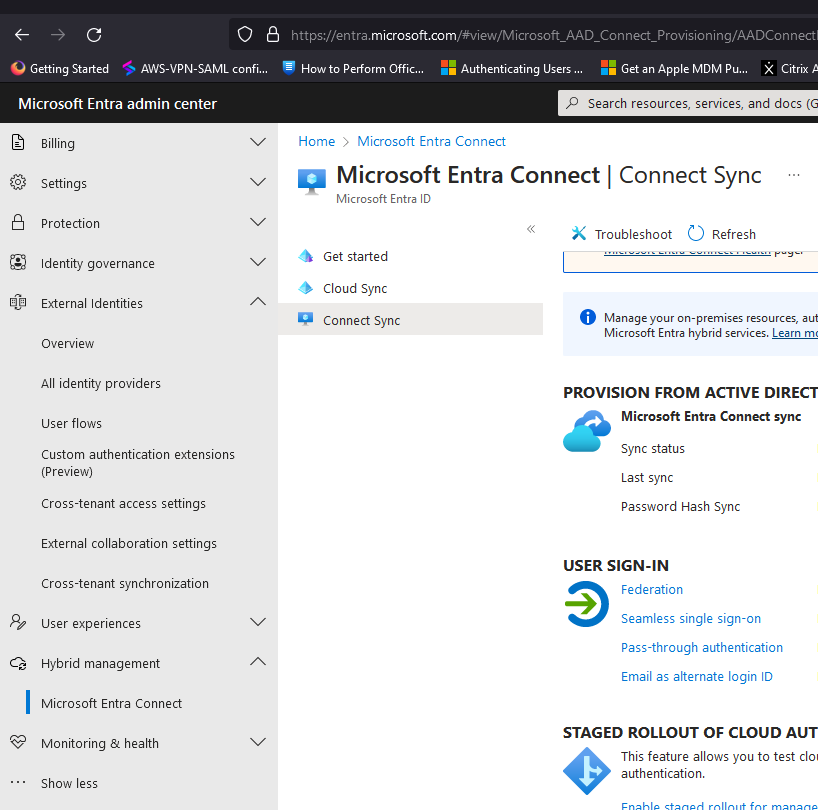Expand the Monitoring & health section
The height and width of the screenshot is (810, 818).
(x=257, y=743)
